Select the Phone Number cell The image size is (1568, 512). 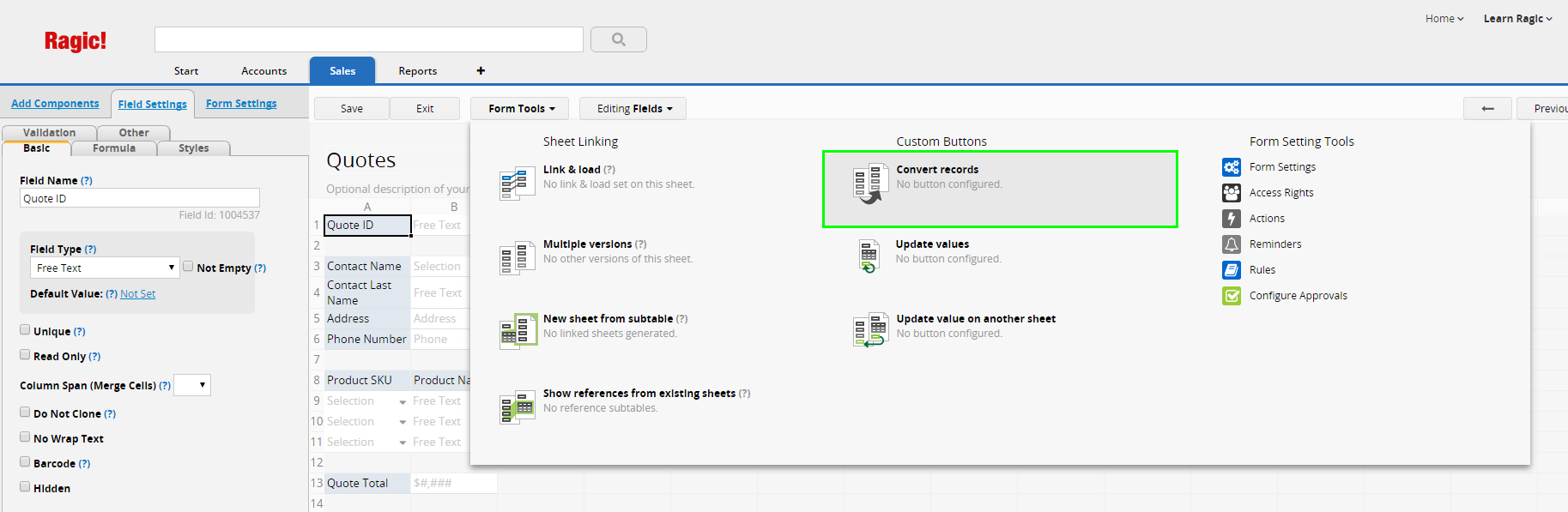coord(367,340)
